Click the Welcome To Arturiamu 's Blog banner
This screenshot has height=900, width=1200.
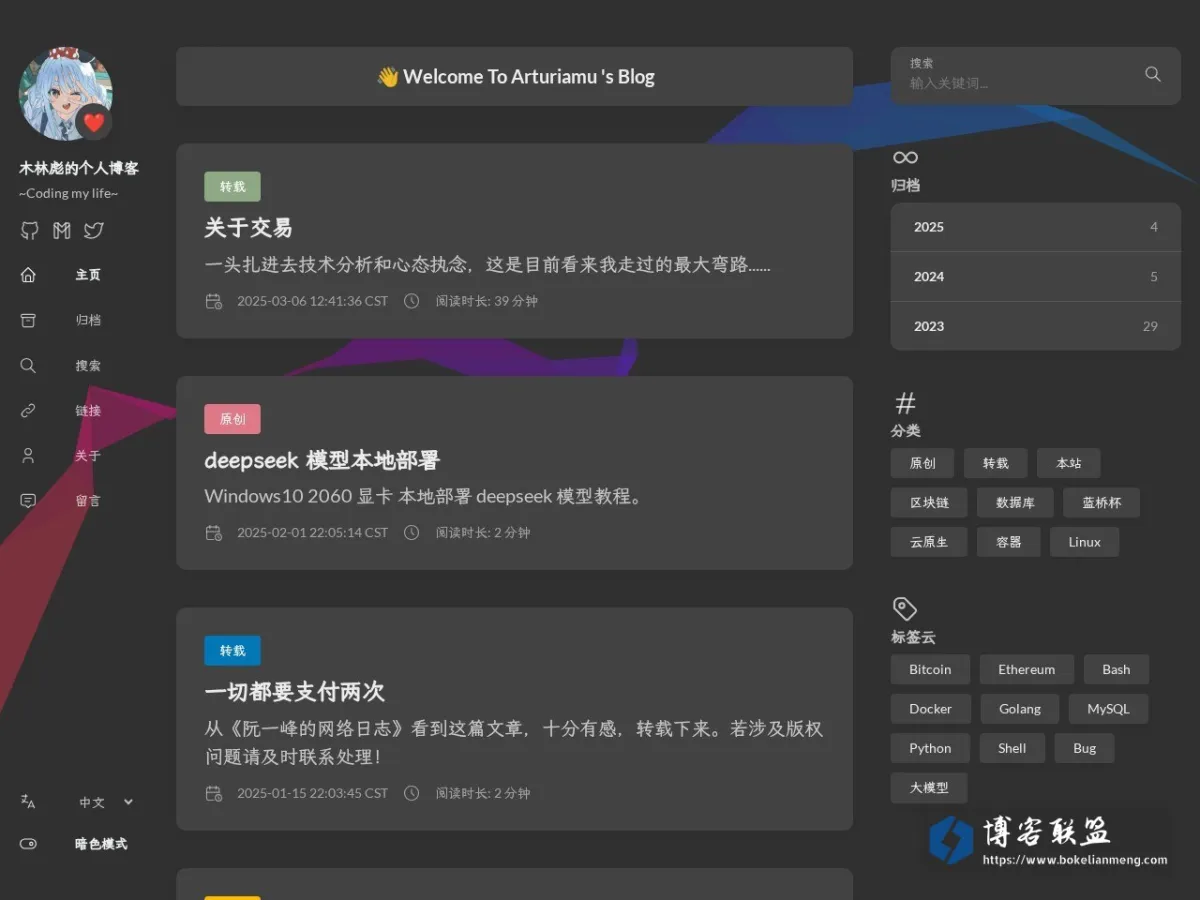click(514, 76)
